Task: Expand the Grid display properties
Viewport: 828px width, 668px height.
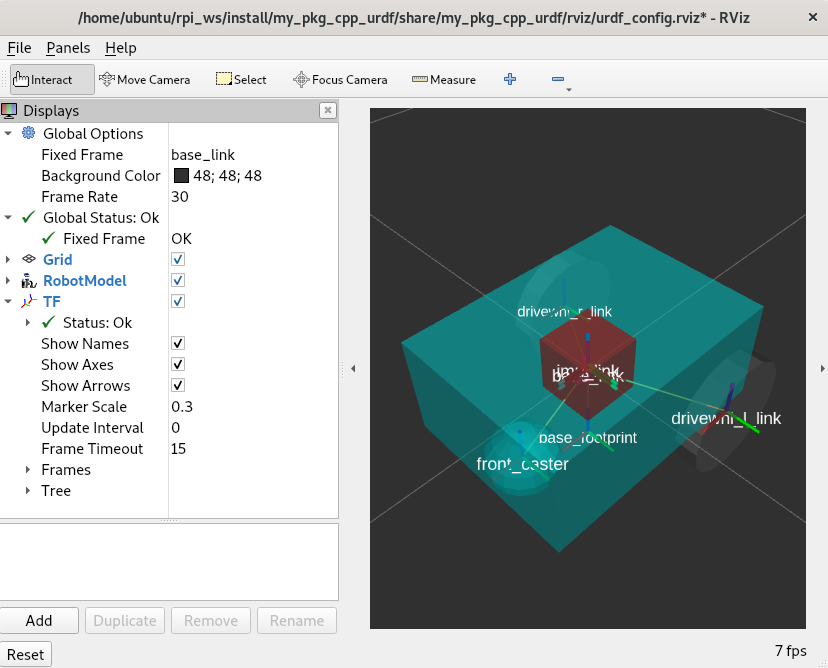Action: pos(7,259)
